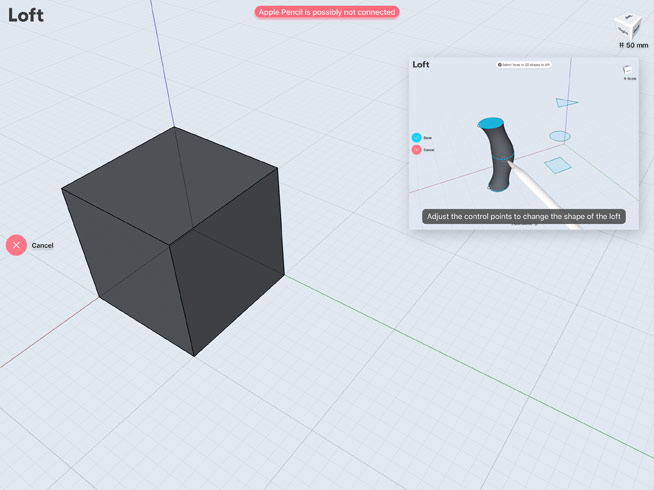Click the blue Done checkmark in tutorial preview

coord(416,138)
